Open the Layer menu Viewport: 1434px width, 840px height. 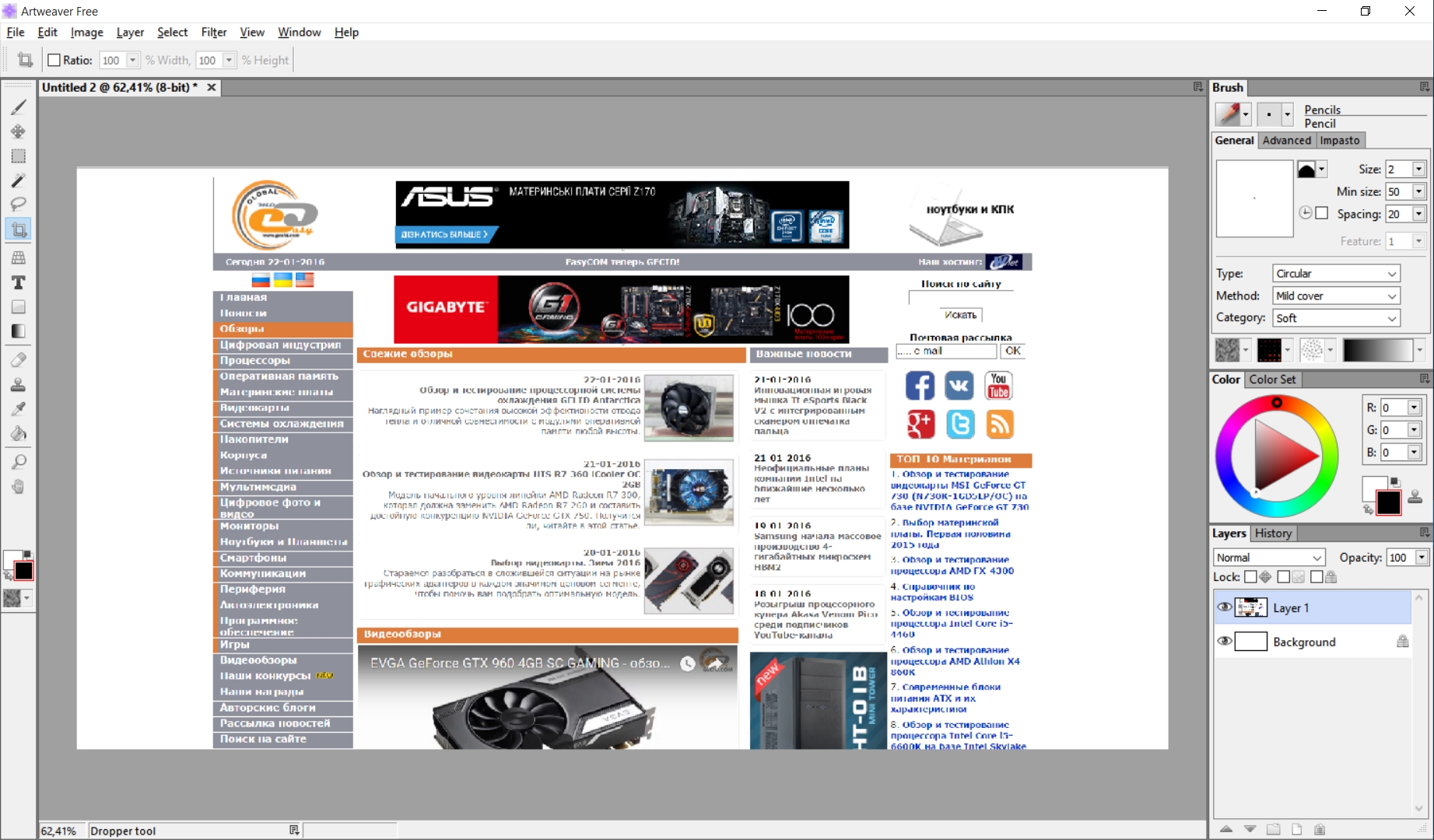click(x=130, y=32)
